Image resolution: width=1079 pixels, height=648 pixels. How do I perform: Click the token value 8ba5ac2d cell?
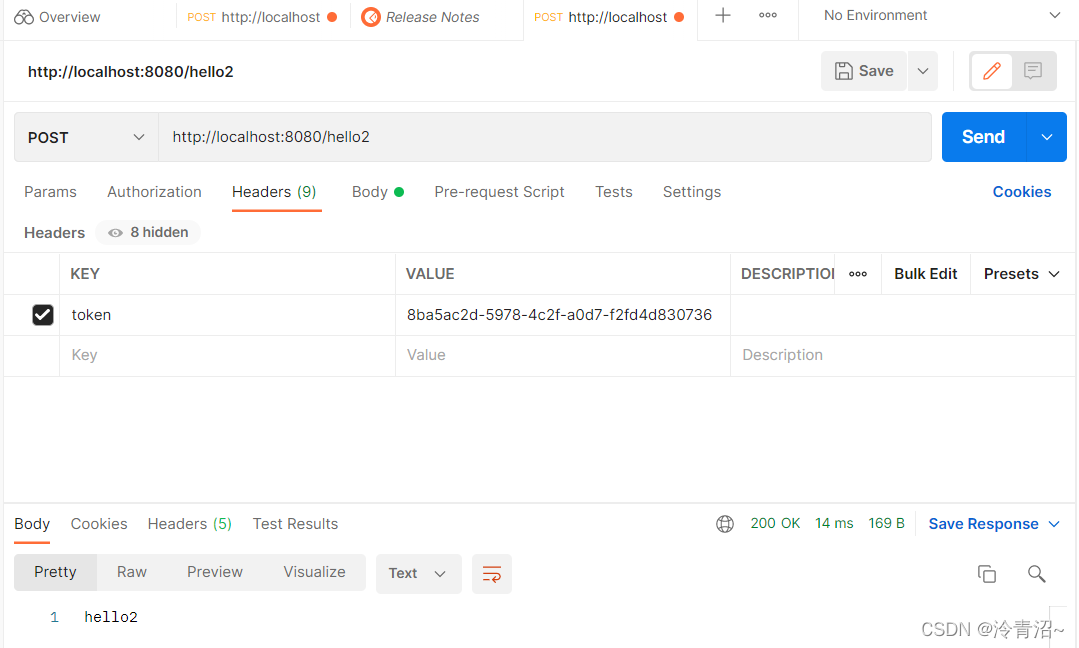(x=562, y=315)
